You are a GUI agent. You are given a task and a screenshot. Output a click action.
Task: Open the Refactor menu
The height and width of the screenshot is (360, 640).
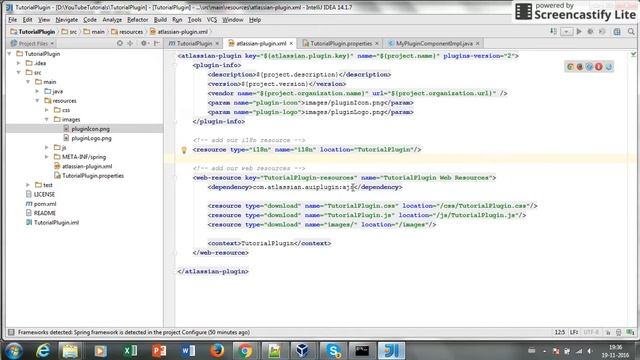click(x=138, y=20)
